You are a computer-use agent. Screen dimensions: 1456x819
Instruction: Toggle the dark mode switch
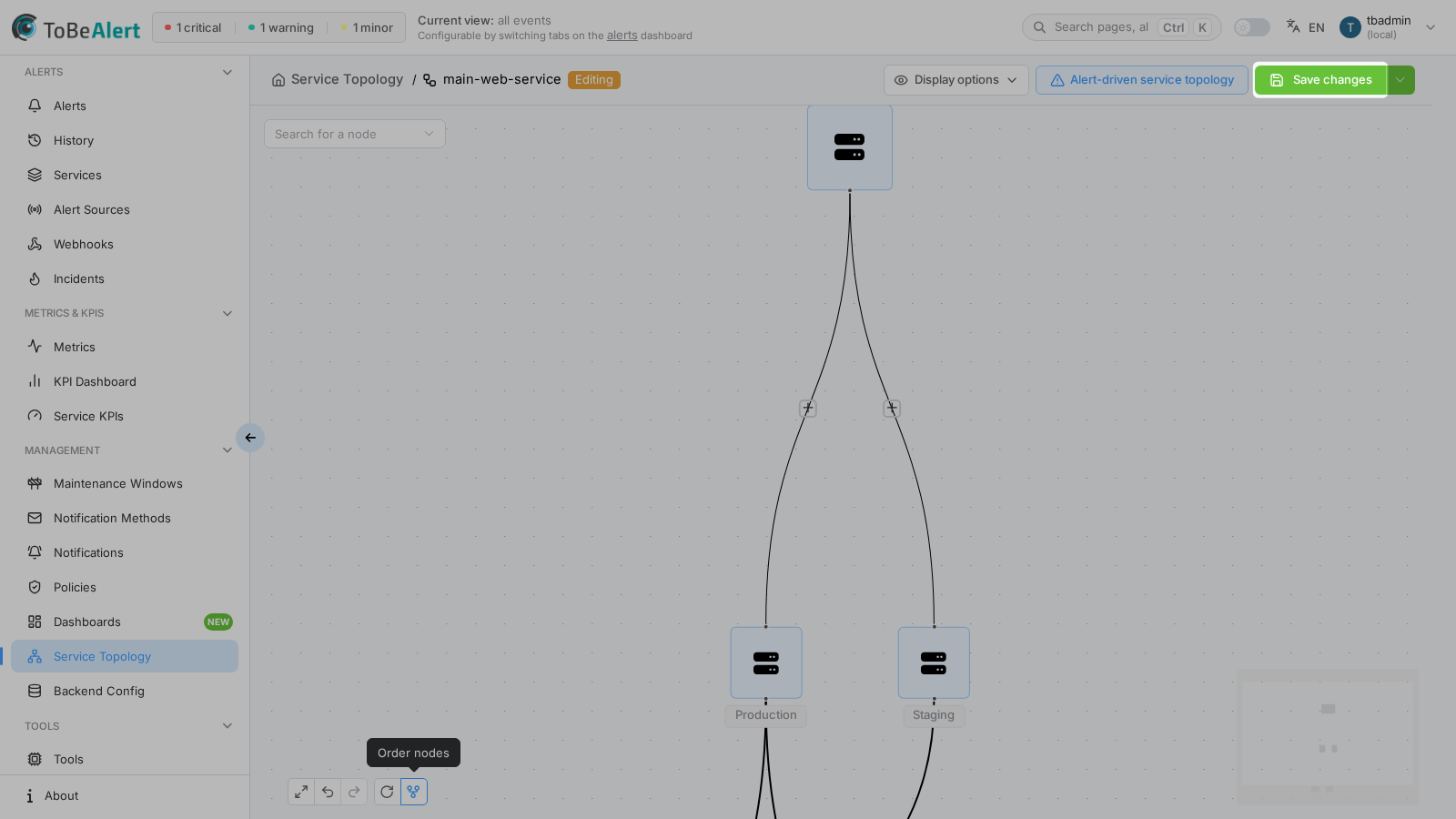coord(1252,27)
